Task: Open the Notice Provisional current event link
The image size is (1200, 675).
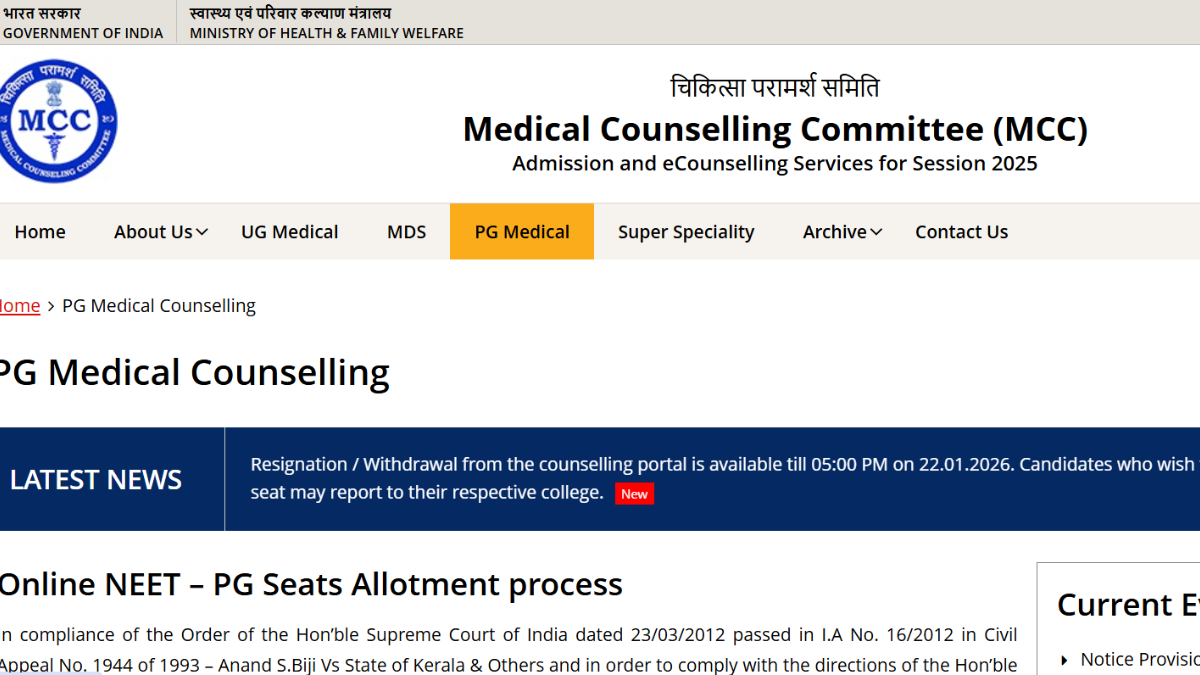Action: coord(1140,660)
